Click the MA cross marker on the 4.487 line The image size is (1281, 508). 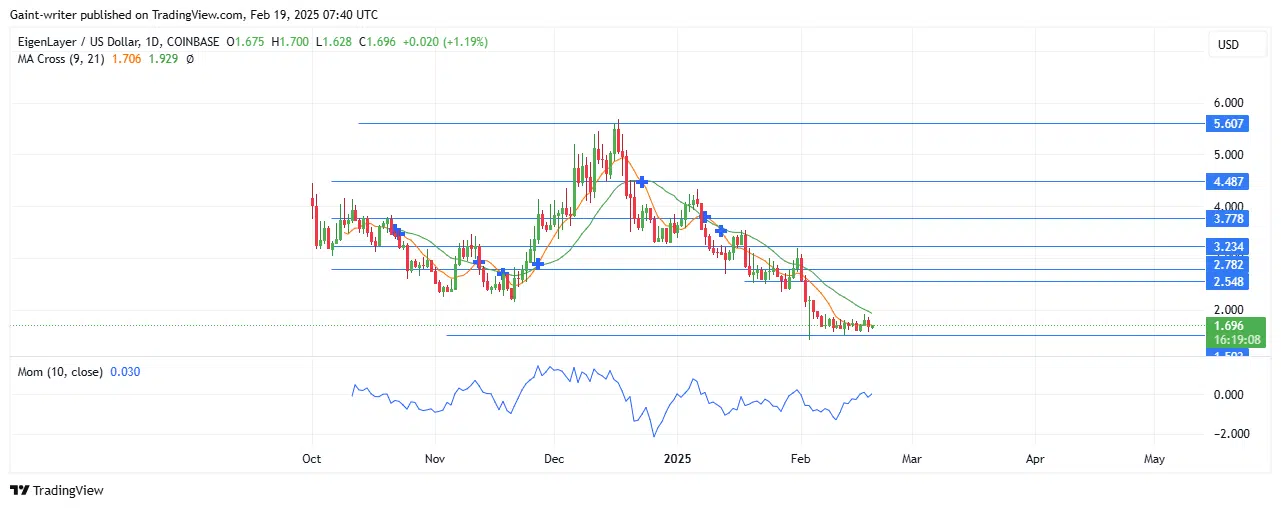(642, 182)
